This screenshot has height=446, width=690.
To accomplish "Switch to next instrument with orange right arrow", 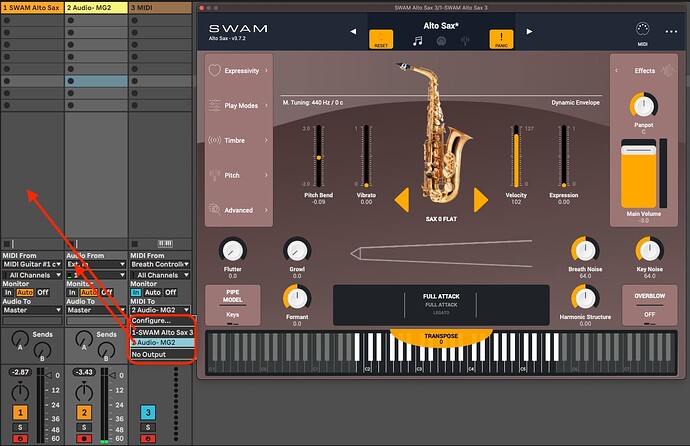I will (x=481, y=200).
